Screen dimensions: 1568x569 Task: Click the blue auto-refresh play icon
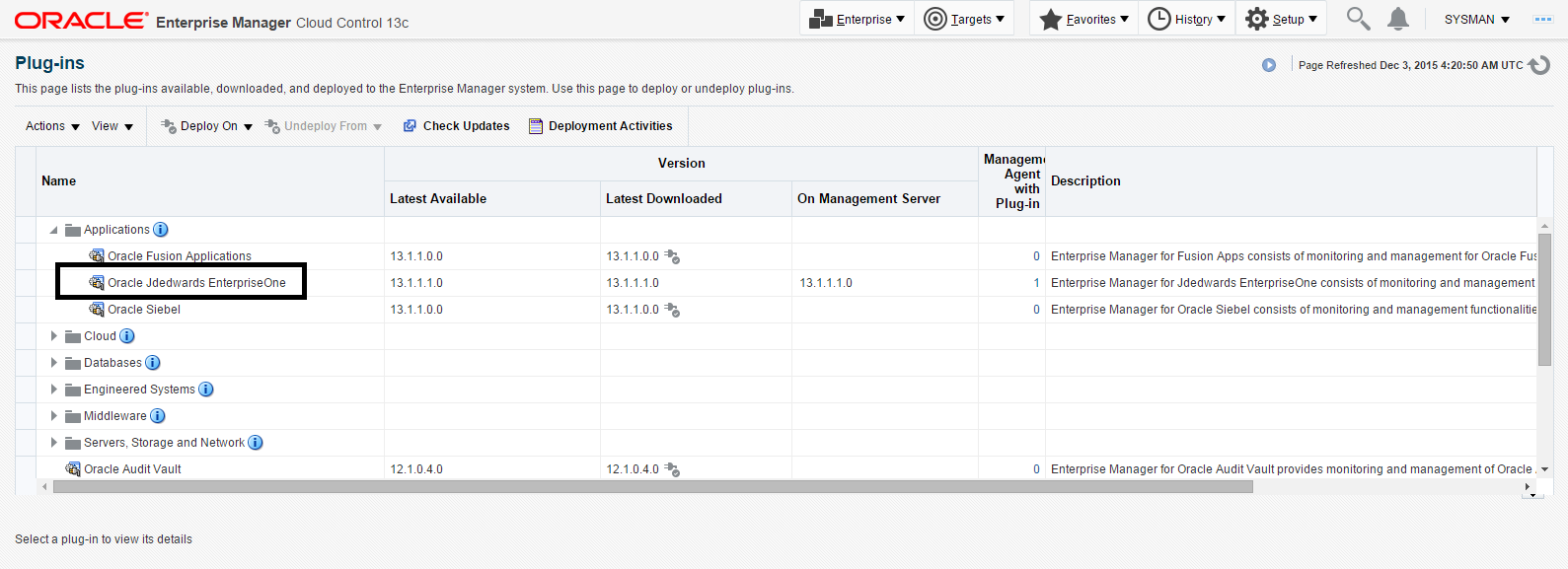pyautogui.click(x=1269, y=65)
